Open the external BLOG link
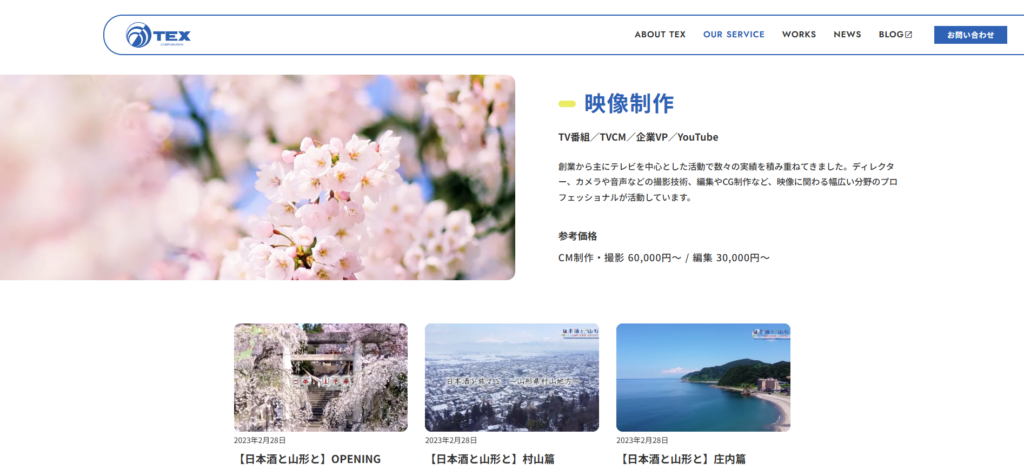The image size is (1024, 476). (x=895, y=35)
